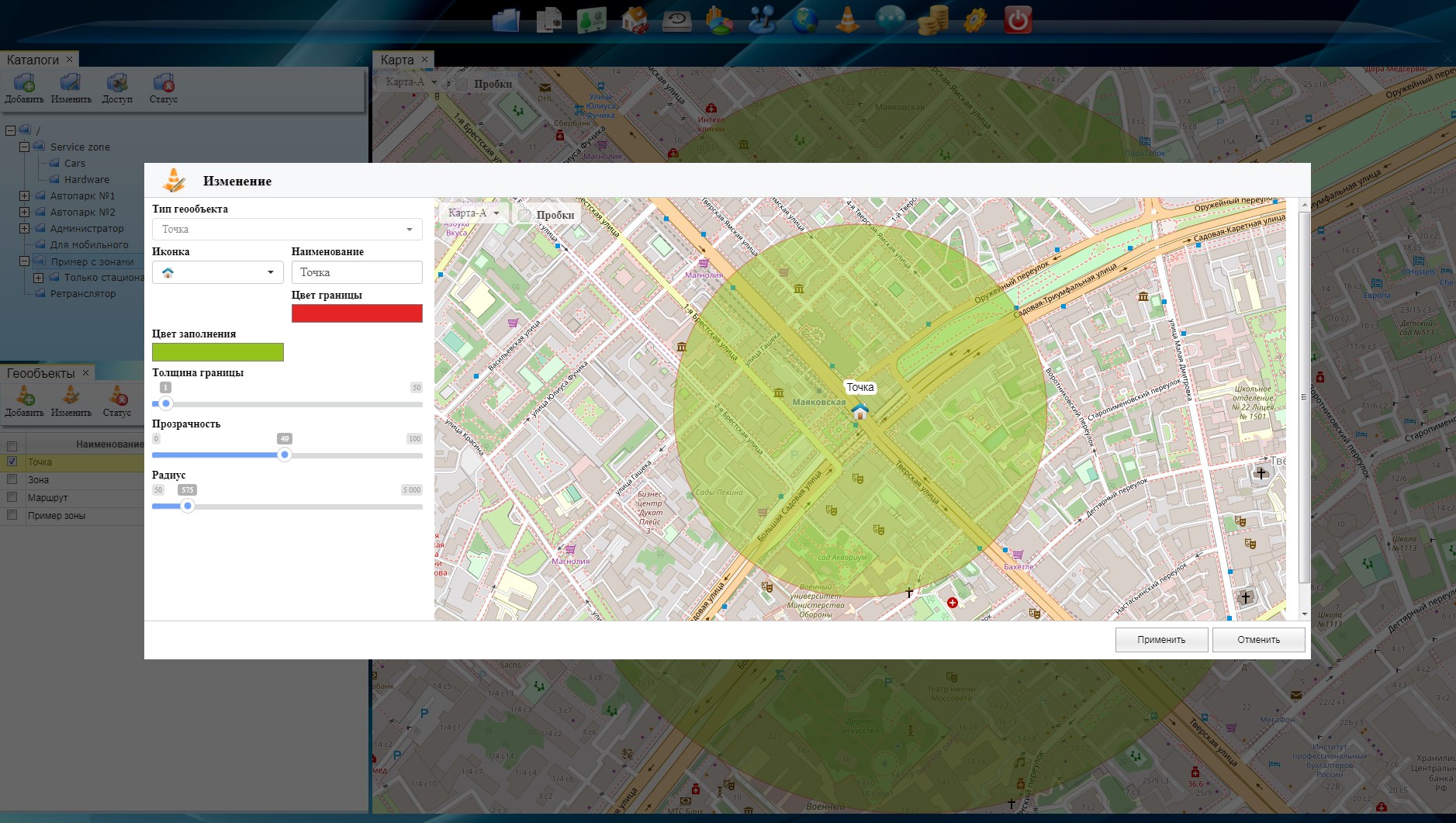Viewport: 1456px width, 823px height.
Task: Click the pie chart reports icon
Action: (719, 19)
